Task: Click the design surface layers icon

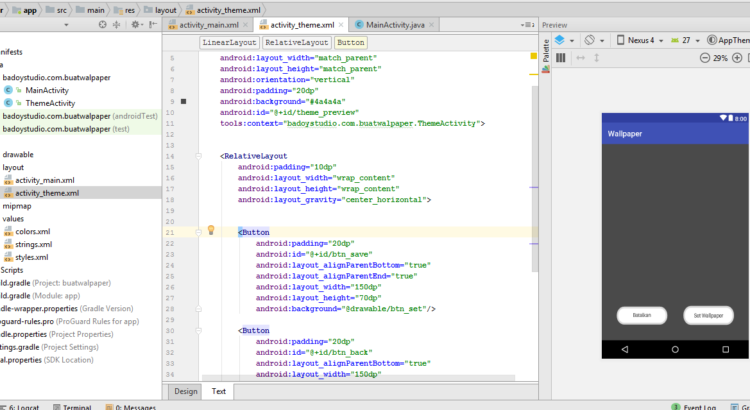Action: (x=561, y=40)
